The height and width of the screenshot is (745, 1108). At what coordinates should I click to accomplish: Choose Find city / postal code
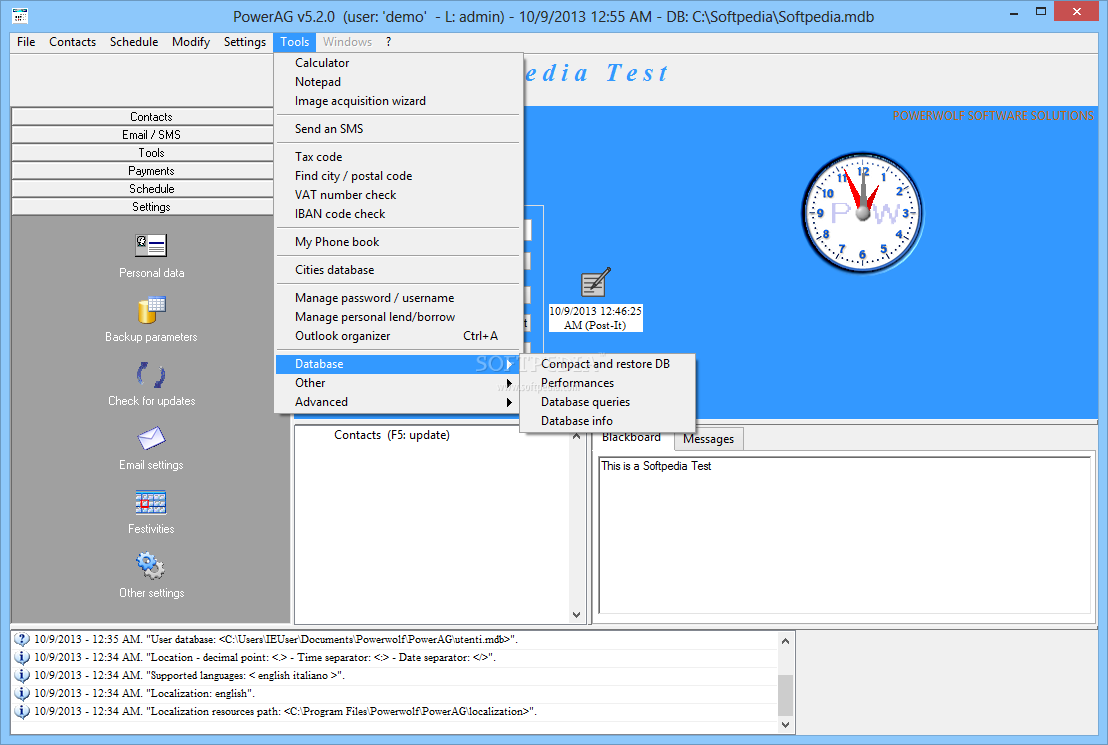click(398, 176)
